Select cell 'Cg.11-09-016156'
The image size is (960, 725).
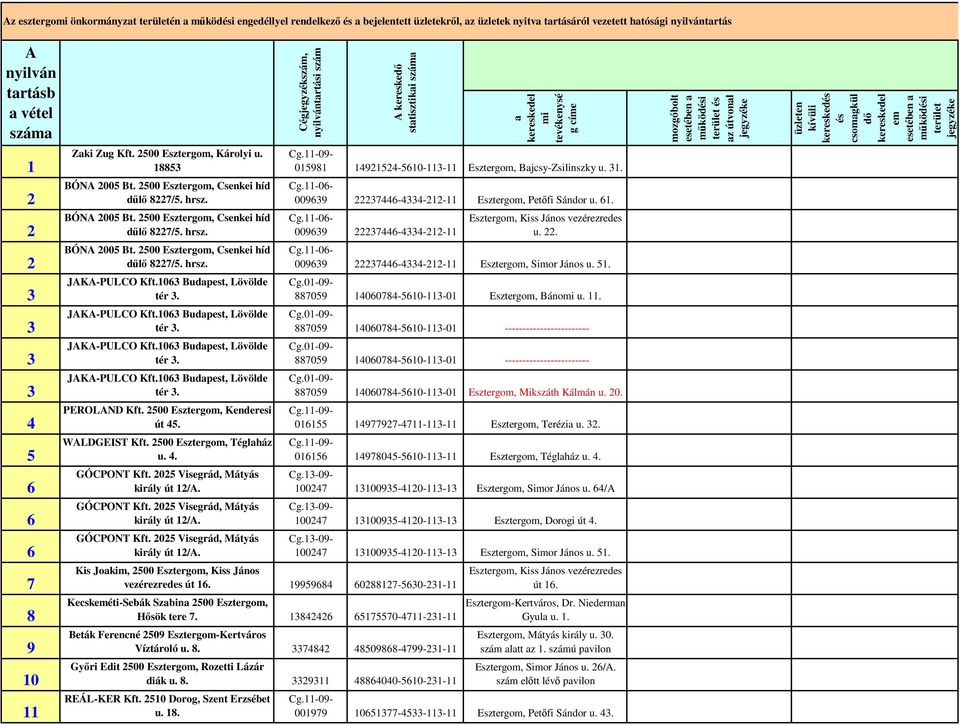point(310,450)
